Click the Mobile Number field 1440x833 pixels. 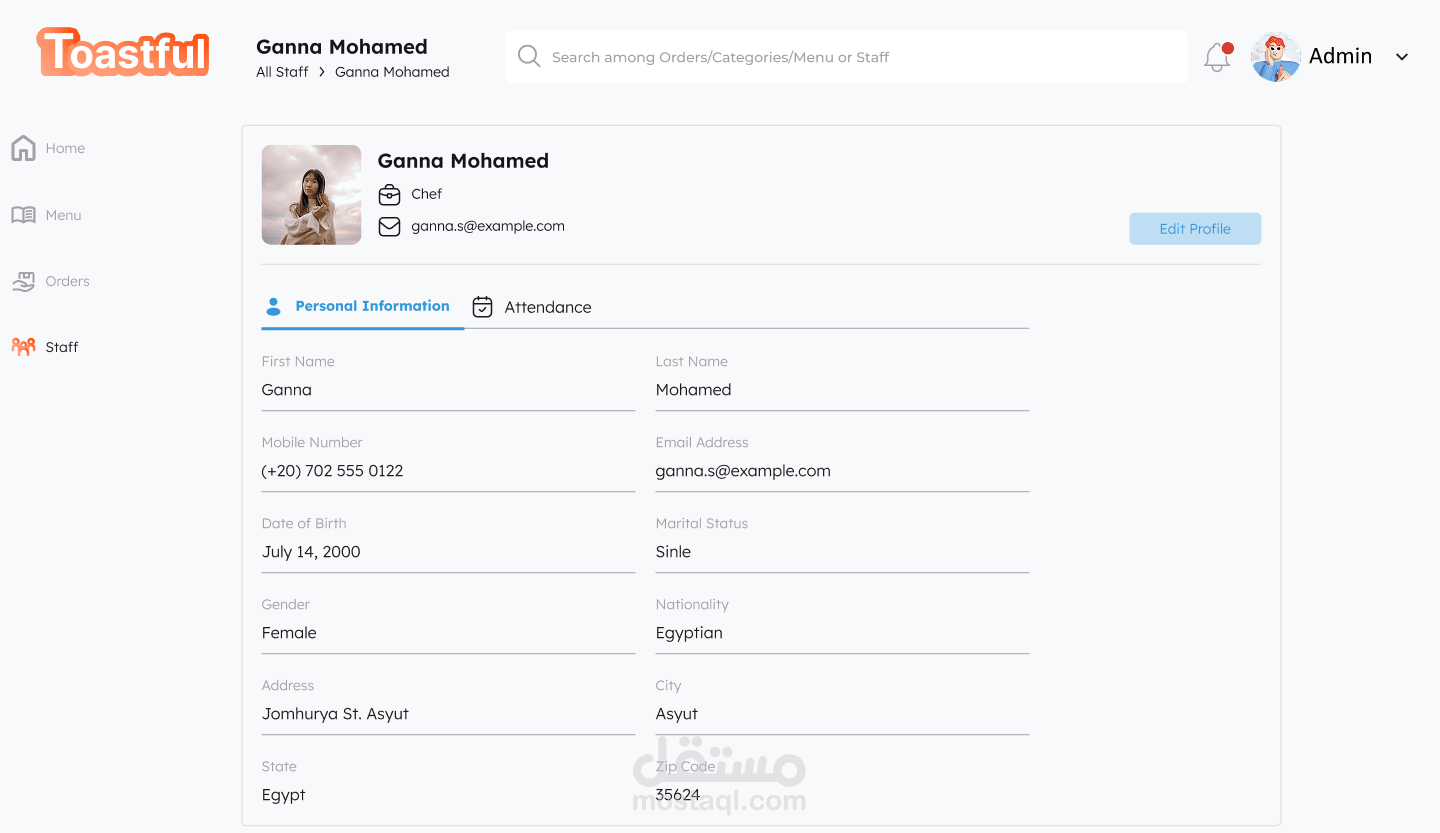coord(448,471)
